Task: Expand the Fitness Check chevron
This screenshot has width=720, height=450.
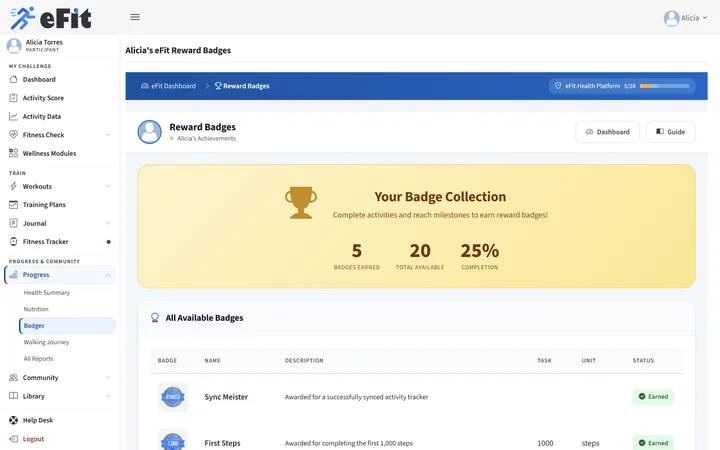Action: click(x=107, y=135)
